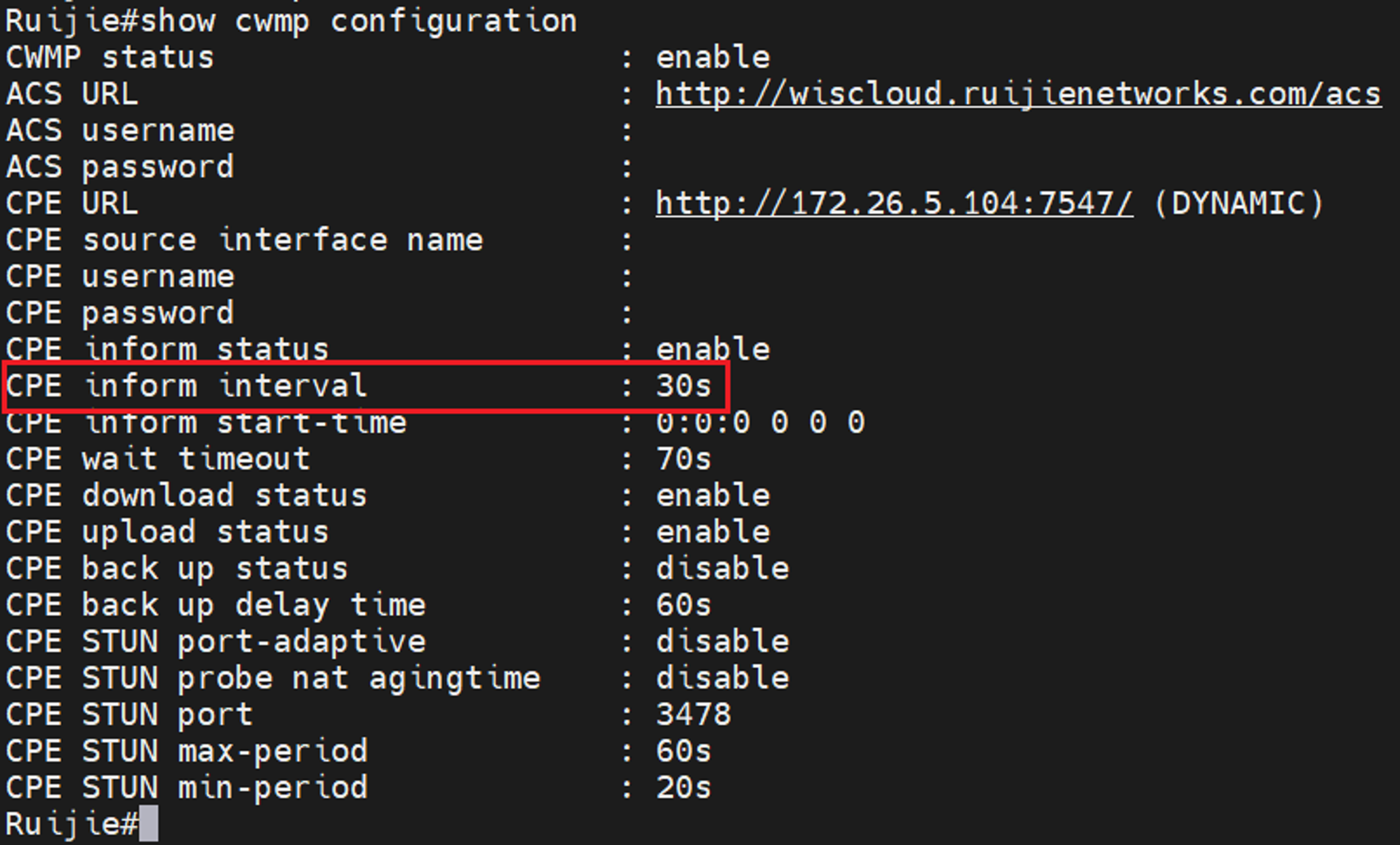Click the CWMP status enable value
The width and height of the screenshot is (1400, 845).
click(713, 57)
